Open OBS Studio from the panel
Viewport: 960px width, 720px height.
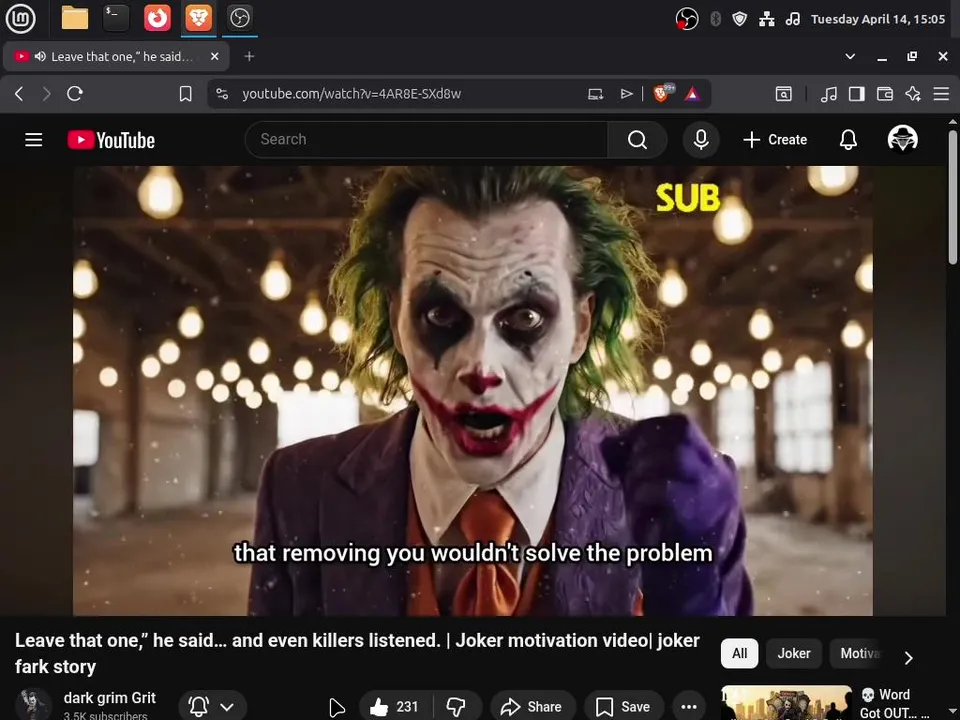(x=239, y=18)
